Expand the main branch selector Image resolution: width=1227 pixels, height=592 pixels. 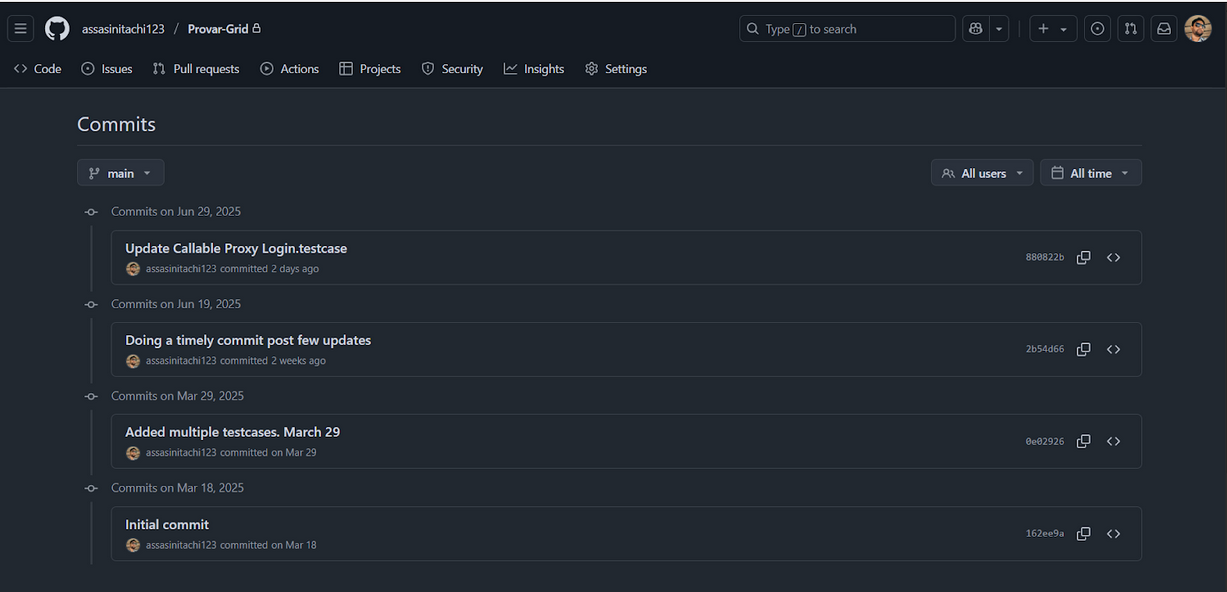[121, 173]
